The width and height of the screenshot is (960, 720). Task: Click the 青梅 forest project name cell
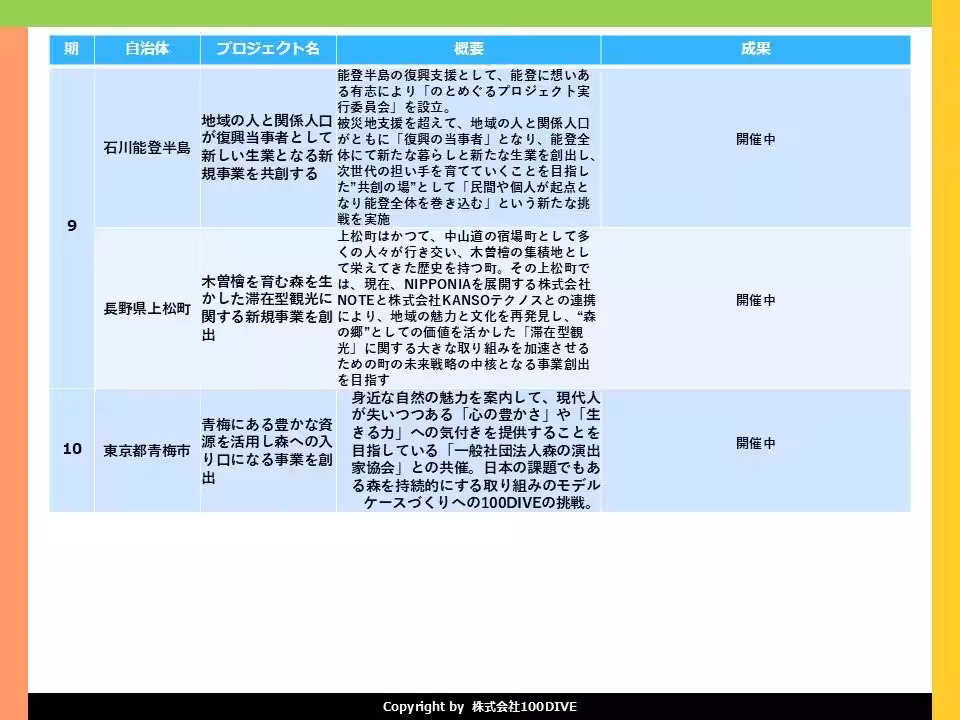click(268, 448)
